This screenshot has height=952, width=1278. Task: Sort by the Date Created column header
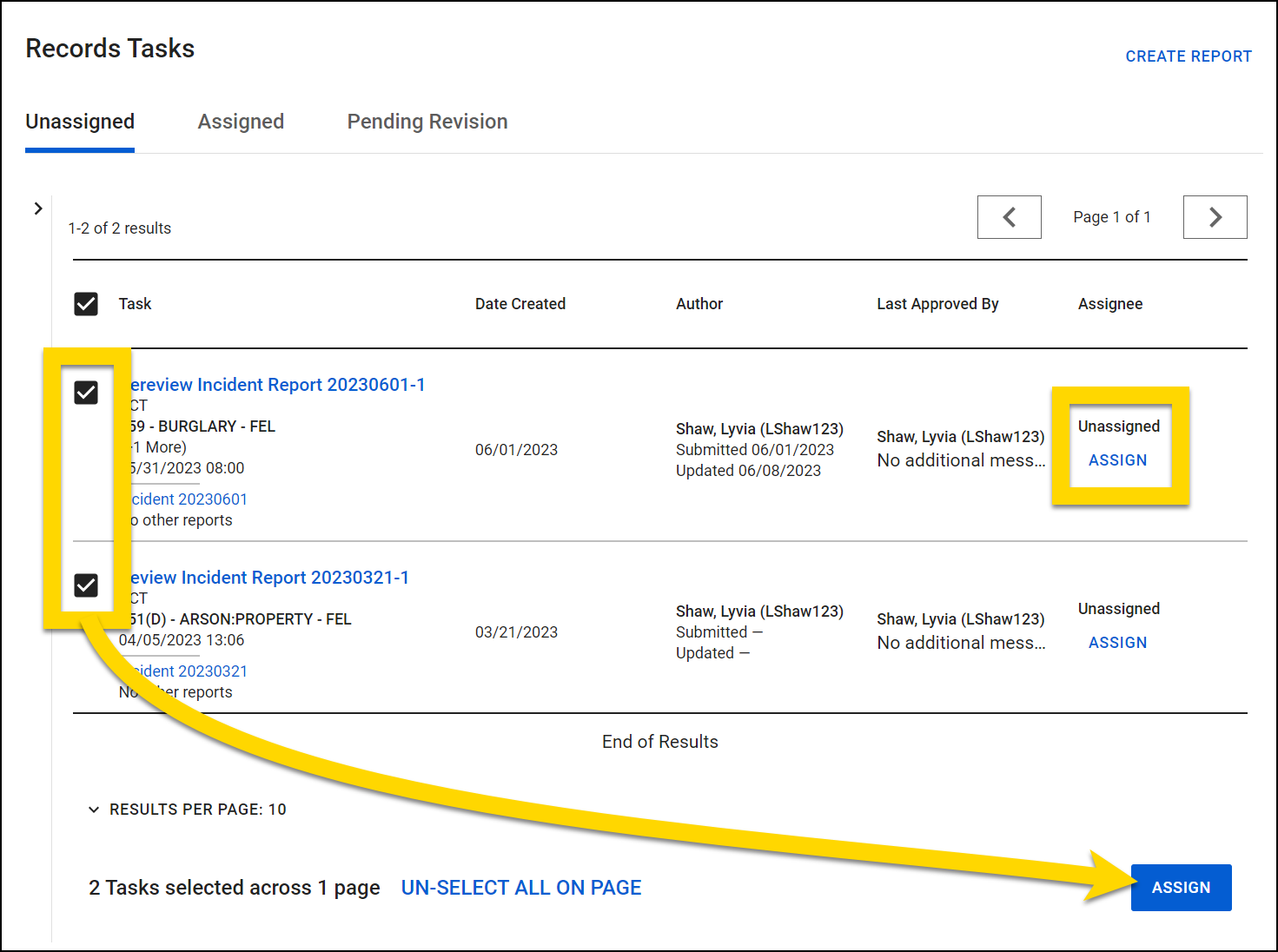point(520,304)
